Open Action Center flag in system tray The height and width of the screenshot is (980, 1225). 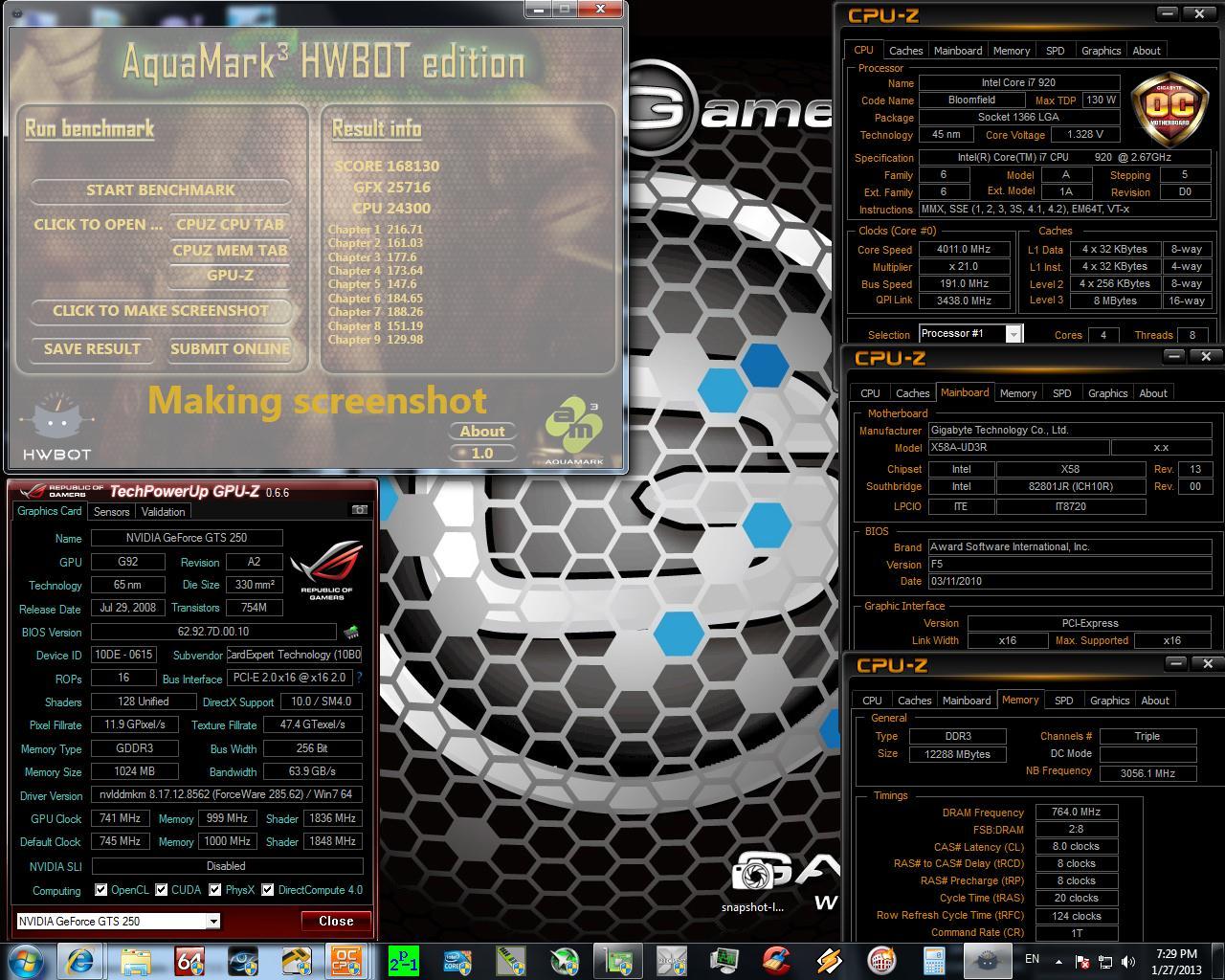[x=1081, y=961]
